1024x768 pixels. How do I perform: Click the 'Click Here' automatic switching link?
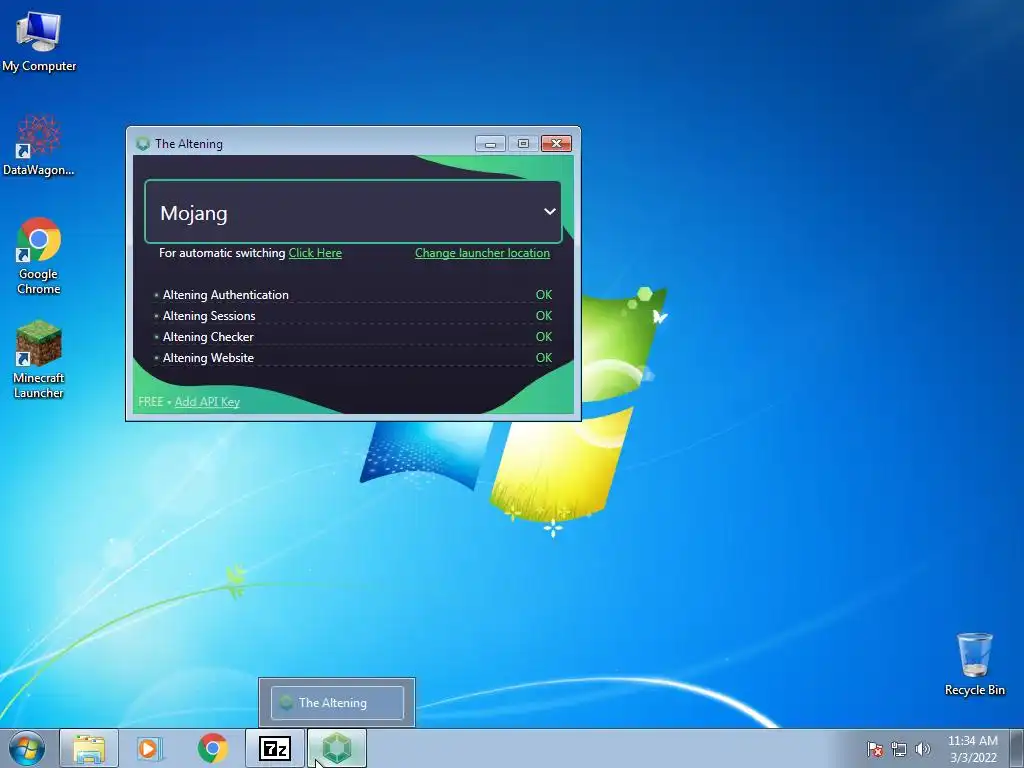tap(315, 253)
